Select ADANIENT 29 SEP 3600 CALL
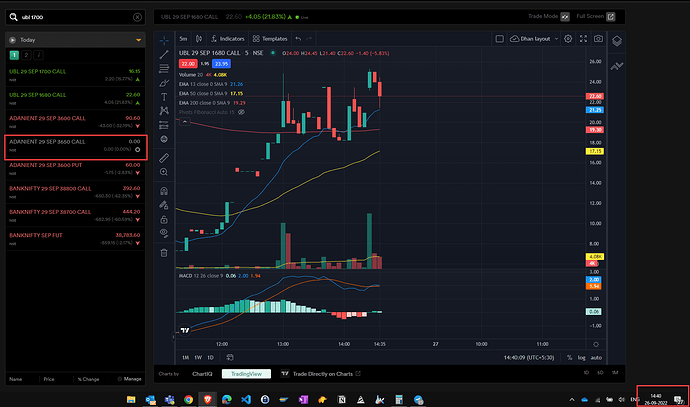 click(x=75, y=122)
